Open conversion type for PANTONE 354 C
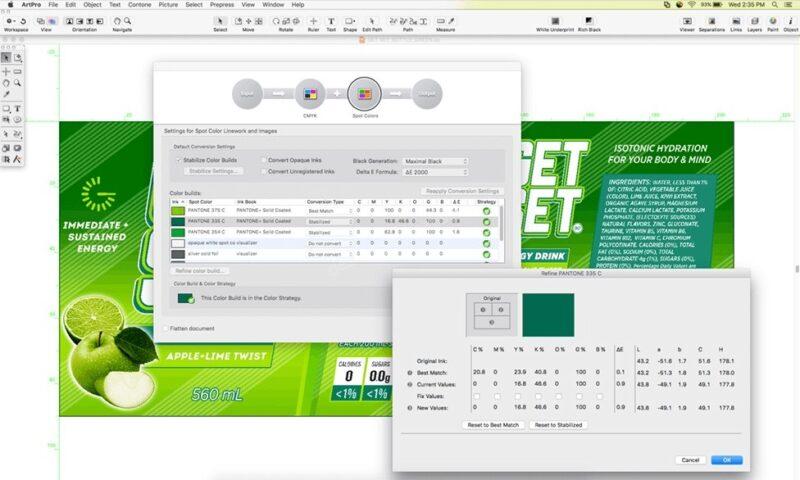The image size is (800, 480). click(x=330, y=233)
